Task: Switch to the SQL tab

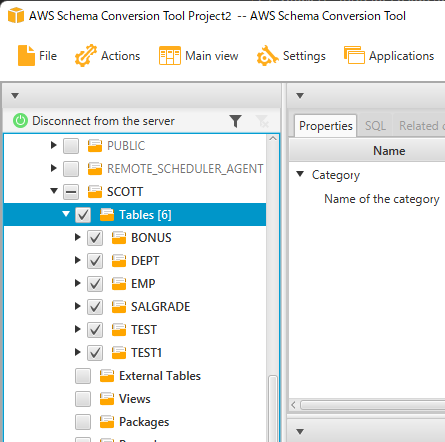Action: click(x=375, y=126)
